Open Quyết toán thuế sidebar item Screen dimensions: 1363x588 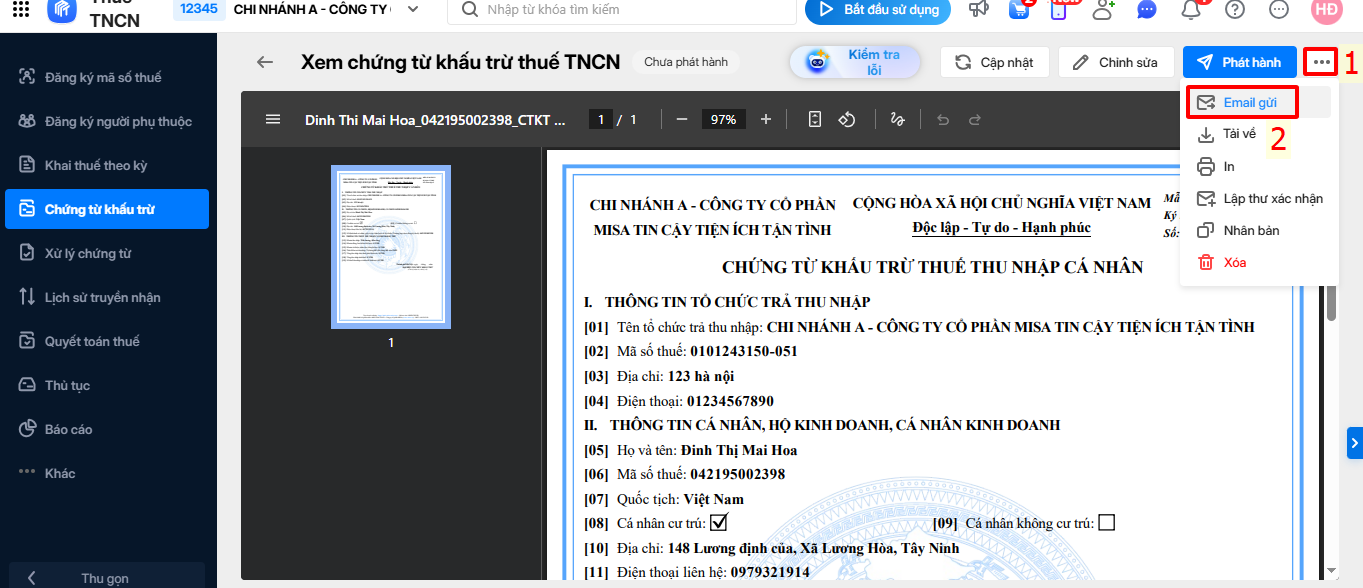tap(107, 341)
